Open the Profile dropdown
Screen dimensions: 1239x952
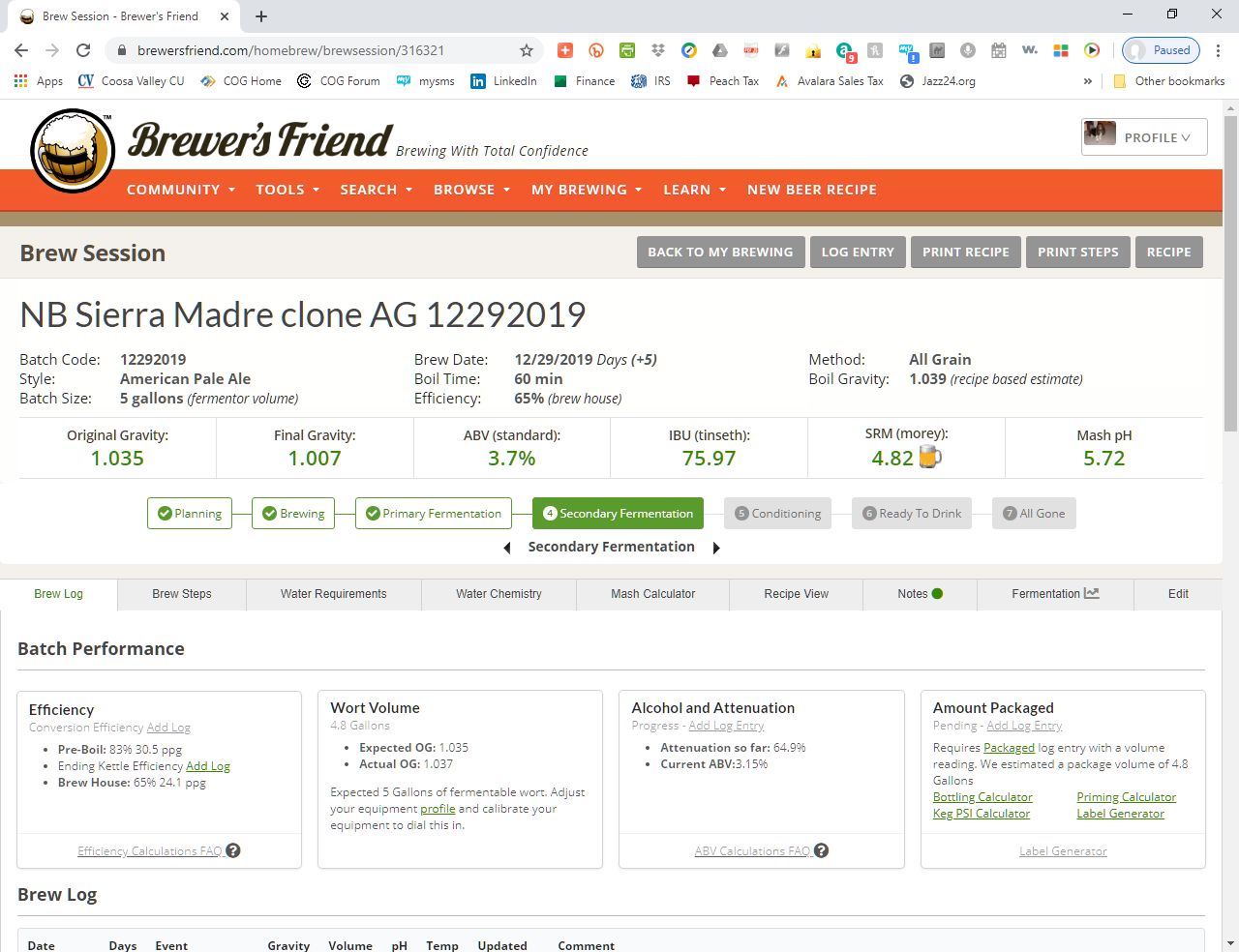[x=1144, y=137]
